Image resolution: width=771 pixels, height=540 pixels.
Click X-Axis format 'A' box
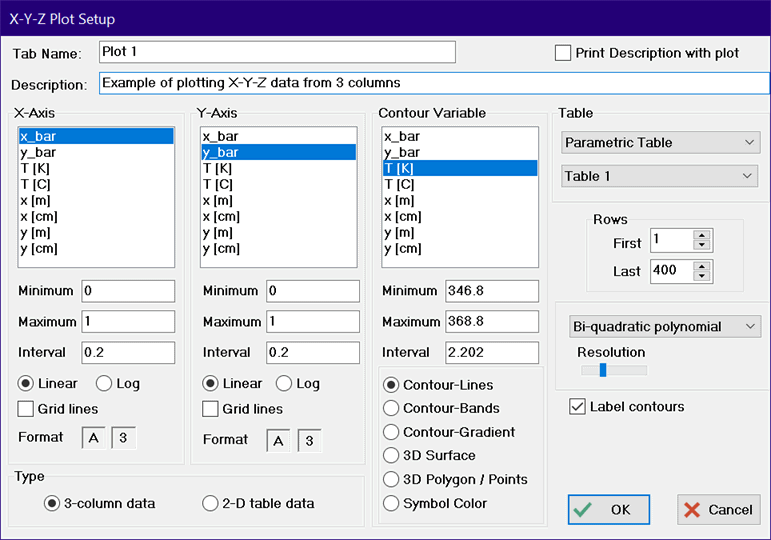pos(91,438)
